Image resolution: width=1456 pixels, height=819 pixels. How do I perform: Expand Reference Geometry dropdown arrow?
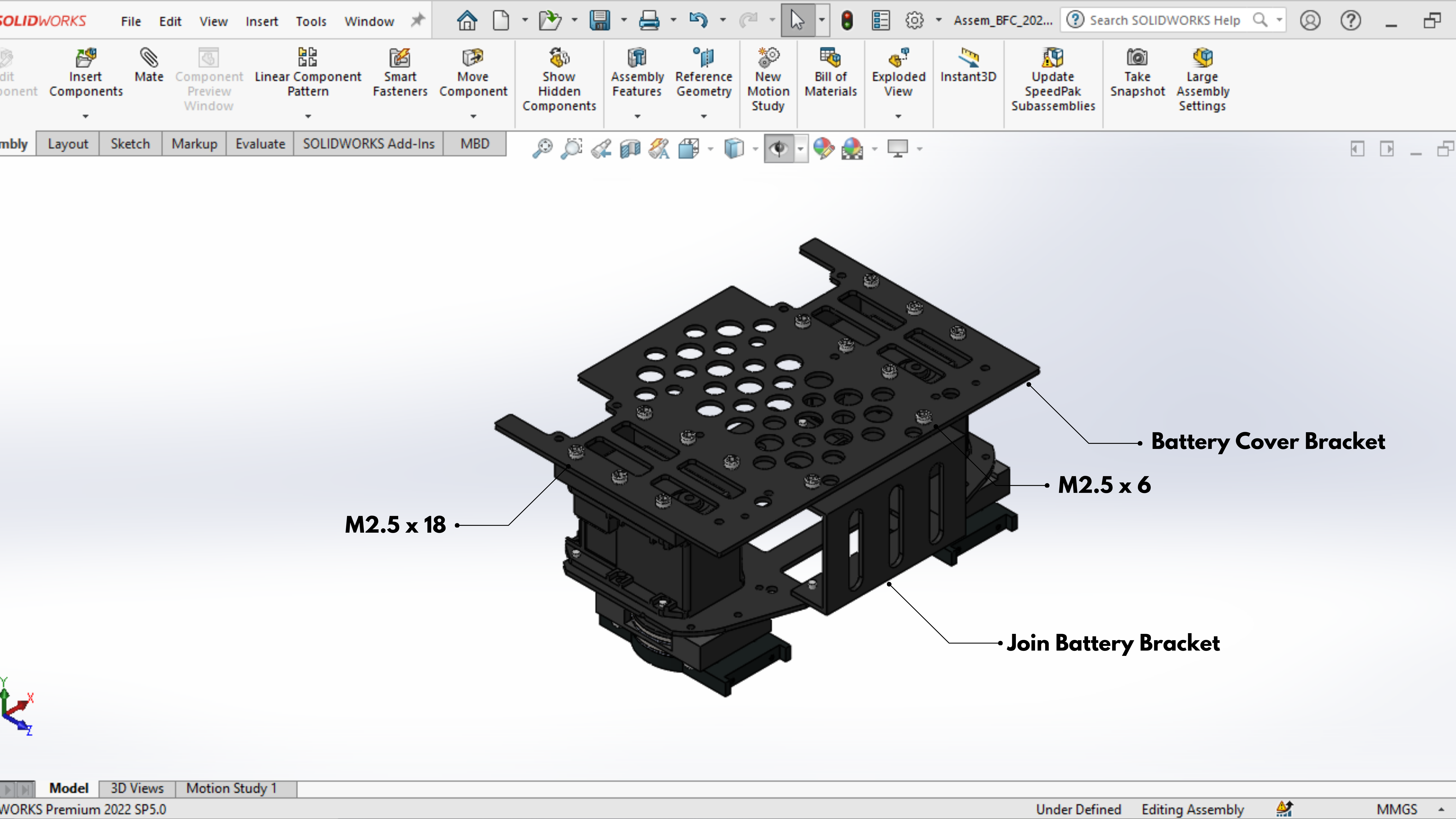tap(704, 116)
